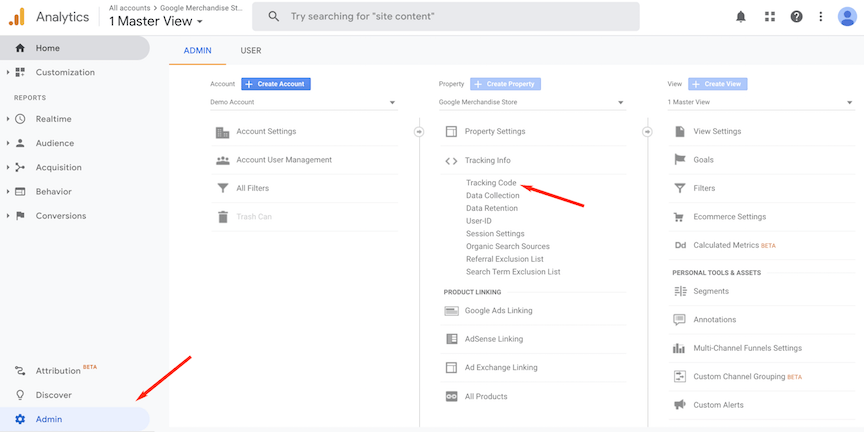Click the Behavior window icon

(x=20, y=191)
